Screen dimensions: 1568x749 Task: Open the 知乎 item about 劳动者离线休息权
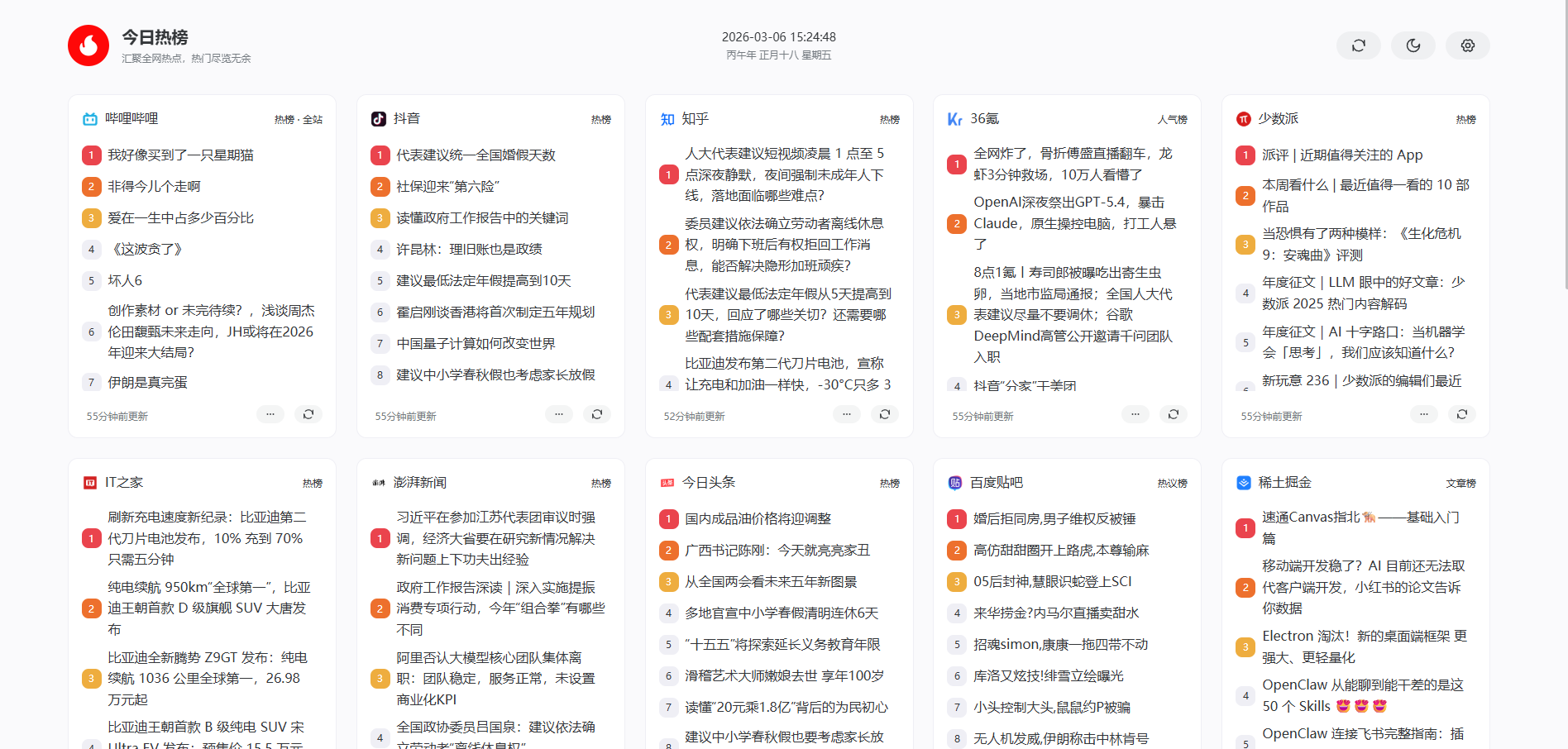click(x=786, y=245)
